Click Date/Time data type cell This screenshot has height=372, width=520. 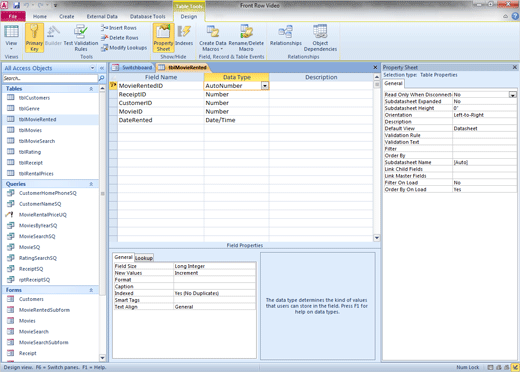coord(236,120)
